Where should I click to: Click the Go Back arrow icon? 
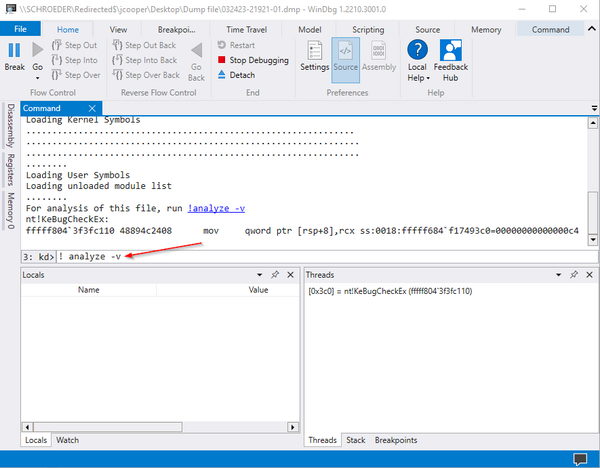coord(197,50)
